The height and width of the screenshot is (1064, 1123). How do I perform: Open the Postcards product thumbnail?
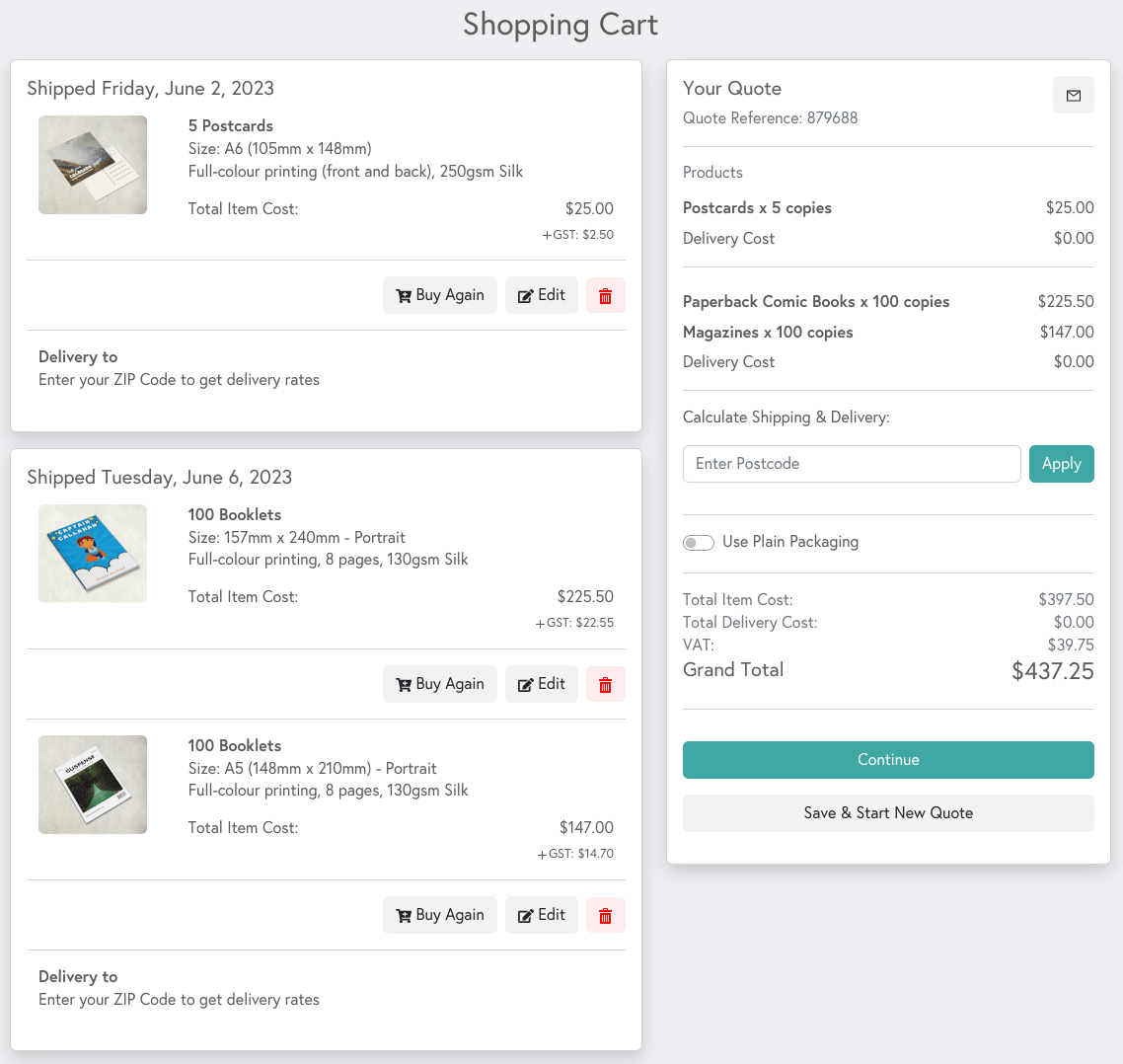(x=93, y=165)
